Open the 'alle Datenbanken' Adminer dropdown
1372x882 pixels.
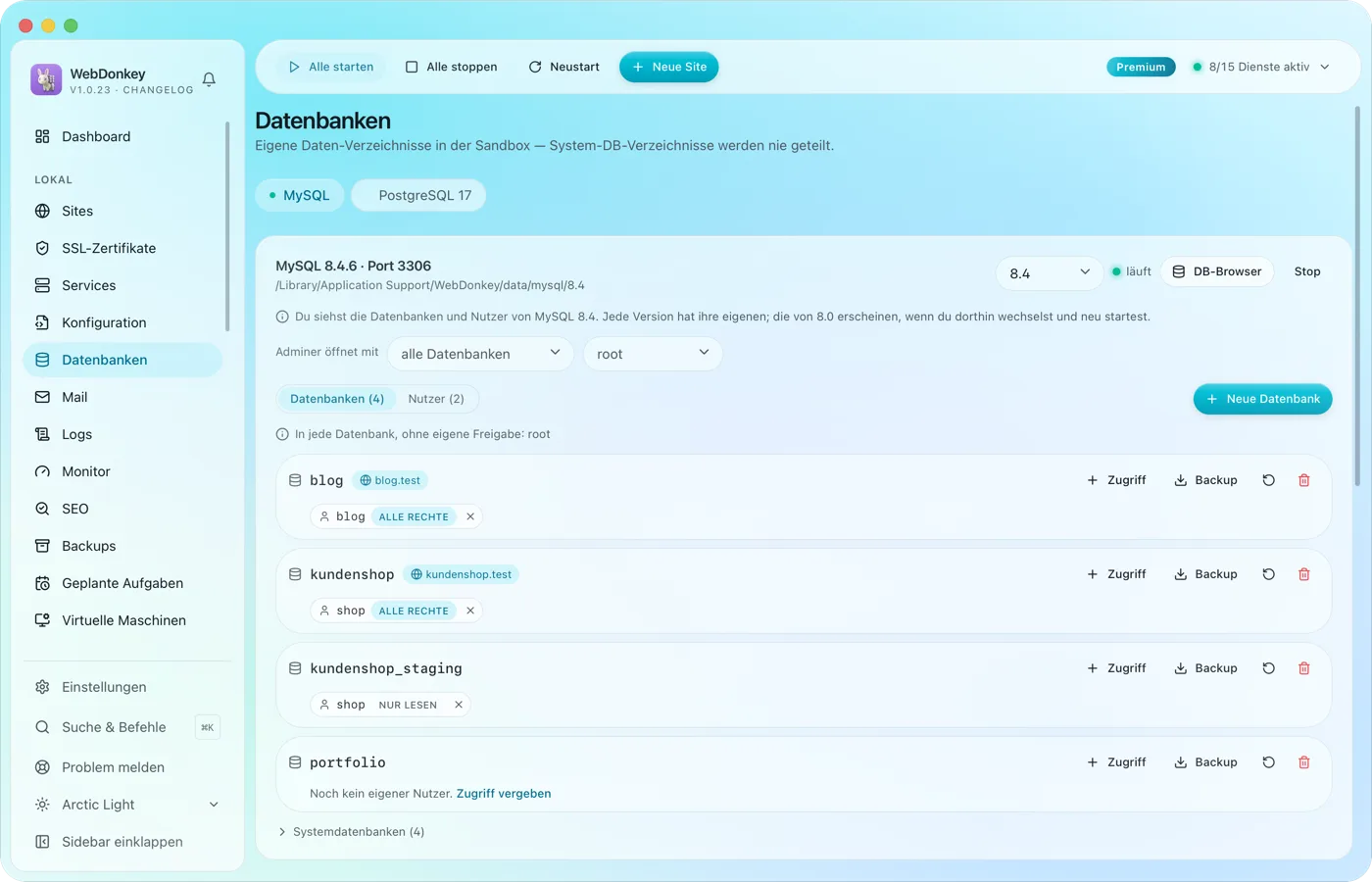[x=480, y=354]
